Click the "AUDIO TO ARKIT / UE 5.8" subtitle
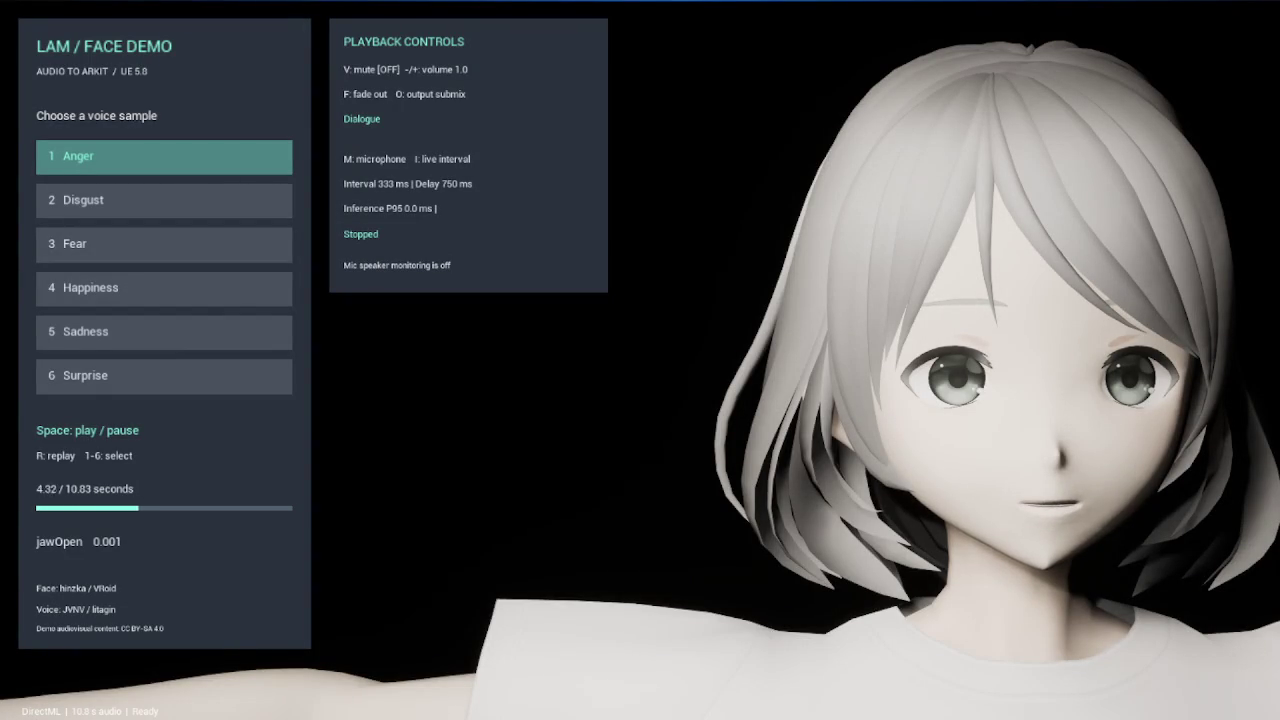Viewport: 1280px width, 720px height. click(92, 72)
